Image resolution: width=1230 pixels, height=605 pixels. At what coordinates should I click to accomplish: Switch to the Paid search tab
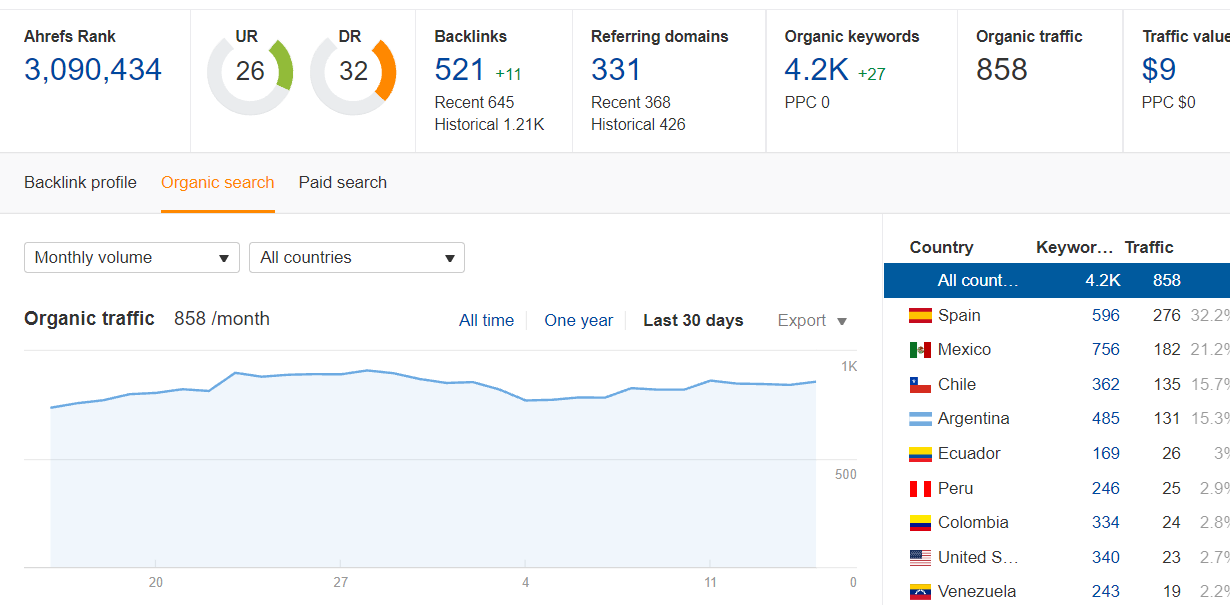342,182
